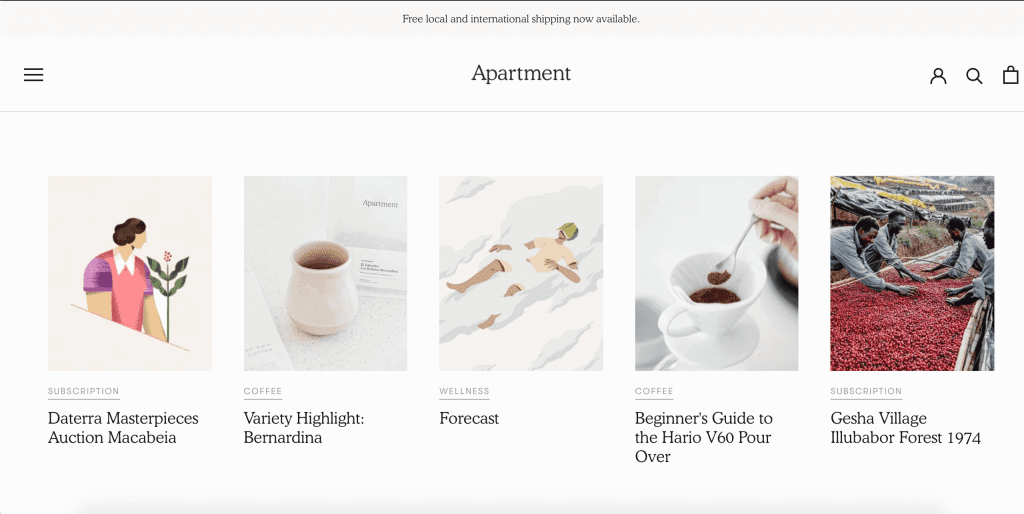Select COFFEE tag above Beginner's Guide

pyautogui.click(x=654, y=391)
